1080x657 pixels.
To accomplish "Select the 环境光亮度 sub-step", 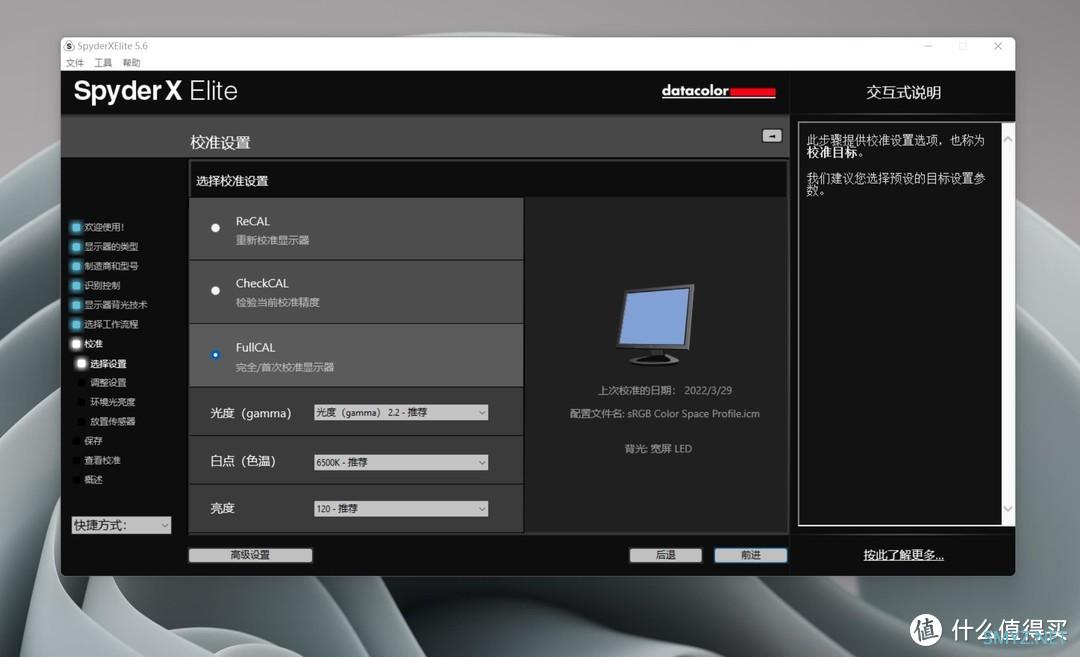I will [x=112, y=402].
